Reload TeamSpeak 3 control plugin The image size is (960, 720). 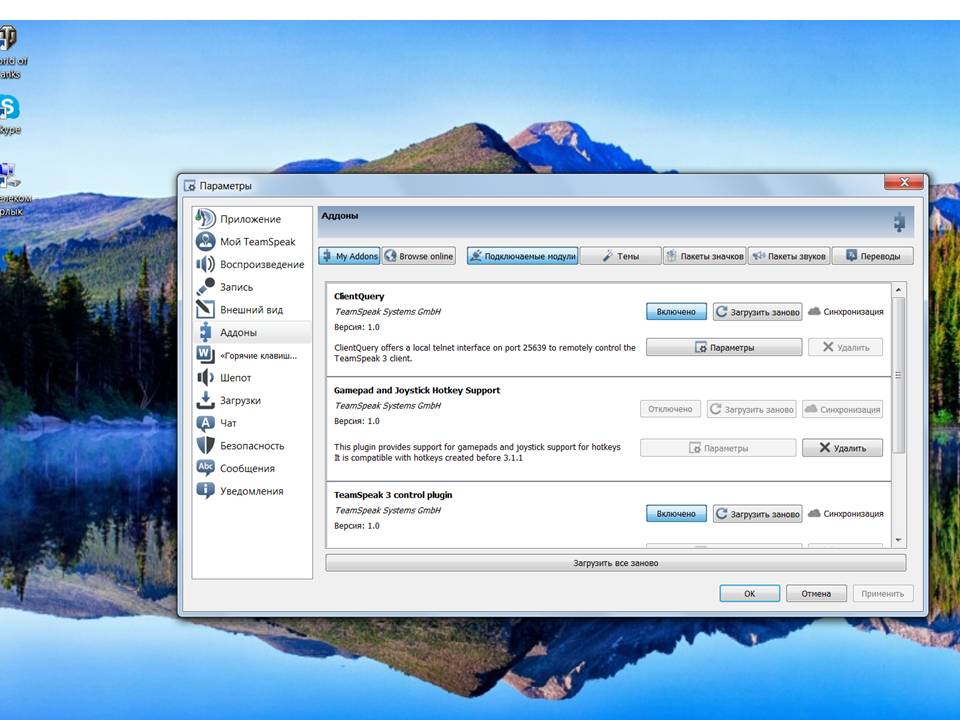tap(757, 514)
